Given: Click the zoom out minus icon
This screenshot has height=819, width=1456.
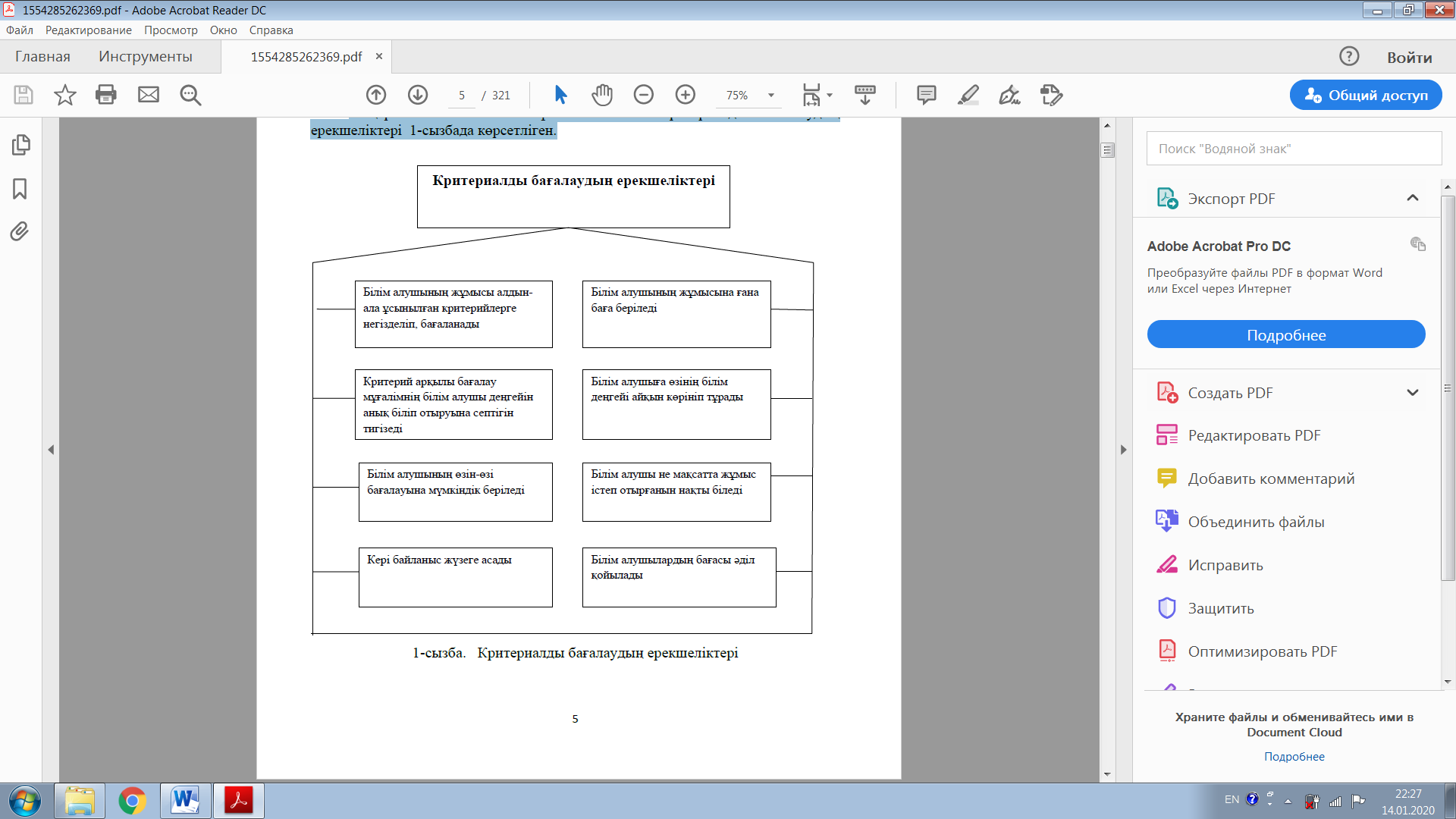Looking at the screenshot, I should pyautogui.click(x=644, y=95).
